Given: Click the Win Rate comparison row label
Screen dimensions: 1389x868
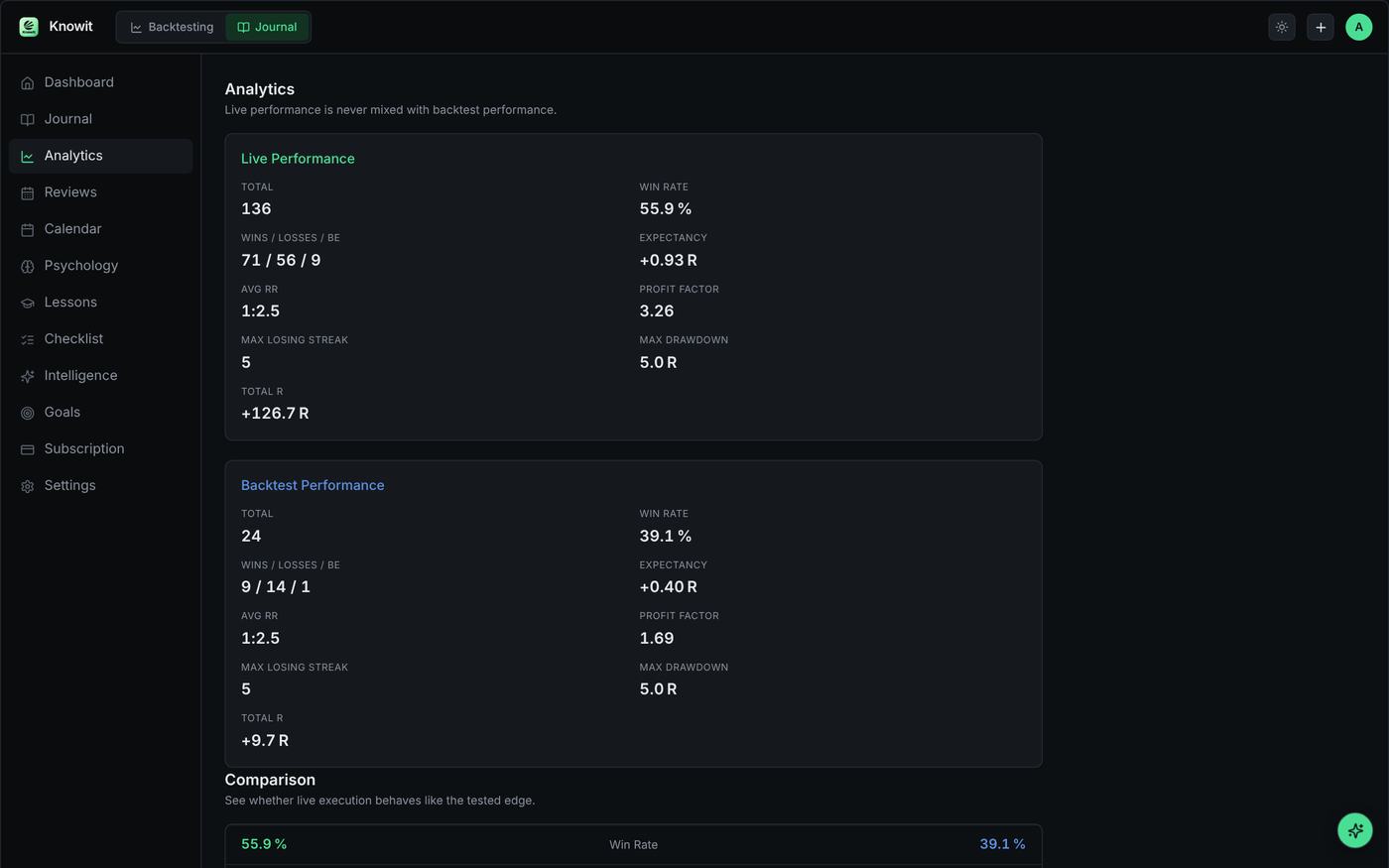Looking at the screenshot, I should [633, 845].
